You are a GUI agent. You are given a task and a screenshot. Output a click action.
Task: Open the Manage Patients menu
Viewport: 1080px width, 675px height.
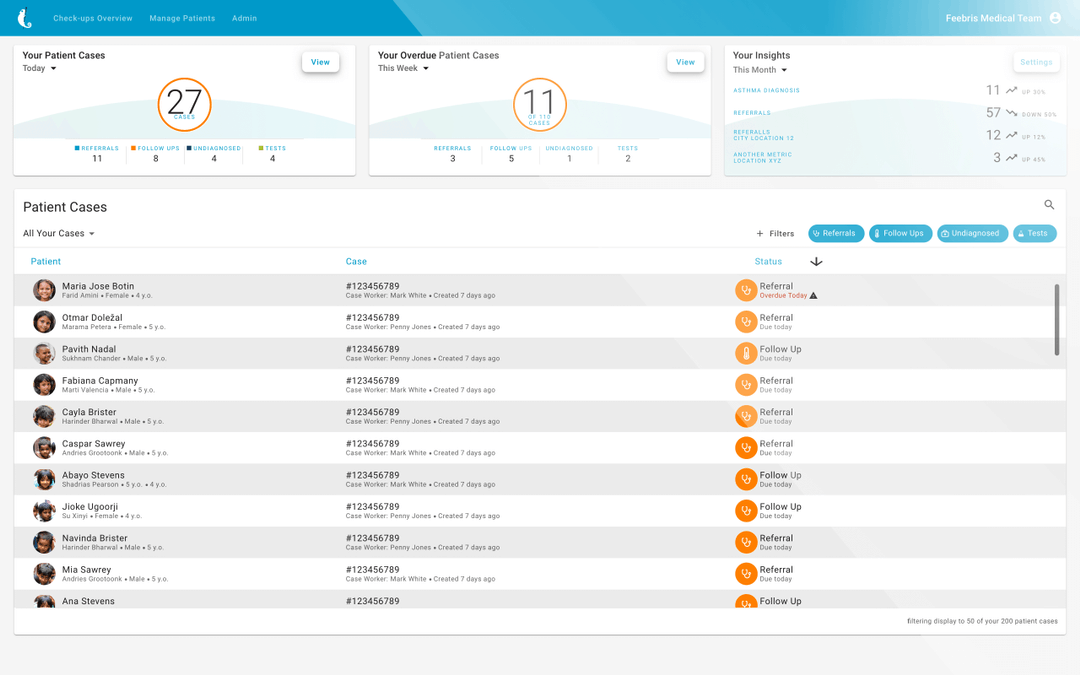point(182,18)
